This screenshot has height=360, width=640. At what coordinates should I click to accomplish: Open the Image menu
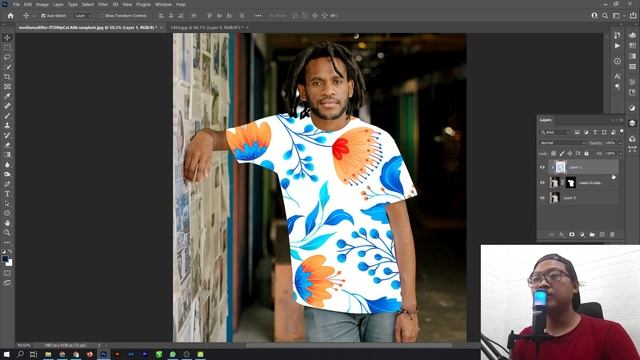[42, 4]
